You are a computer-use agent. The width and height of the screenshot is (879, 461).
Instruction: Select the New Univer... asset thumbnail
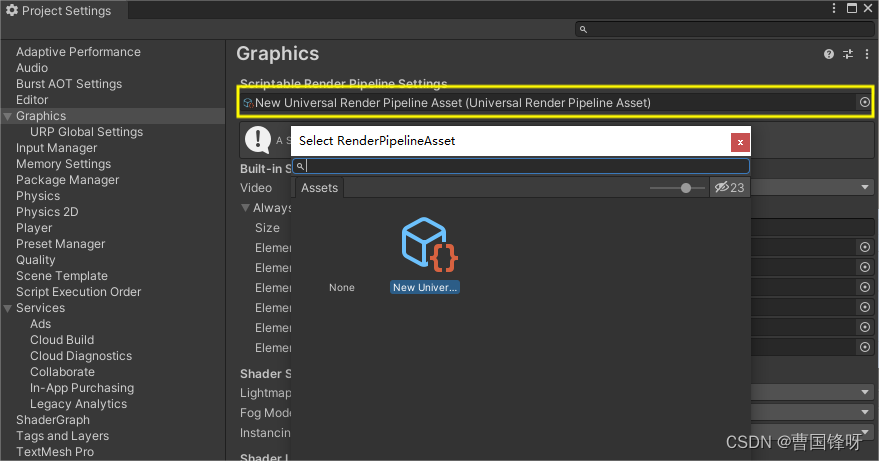click(x=425, y=255)
